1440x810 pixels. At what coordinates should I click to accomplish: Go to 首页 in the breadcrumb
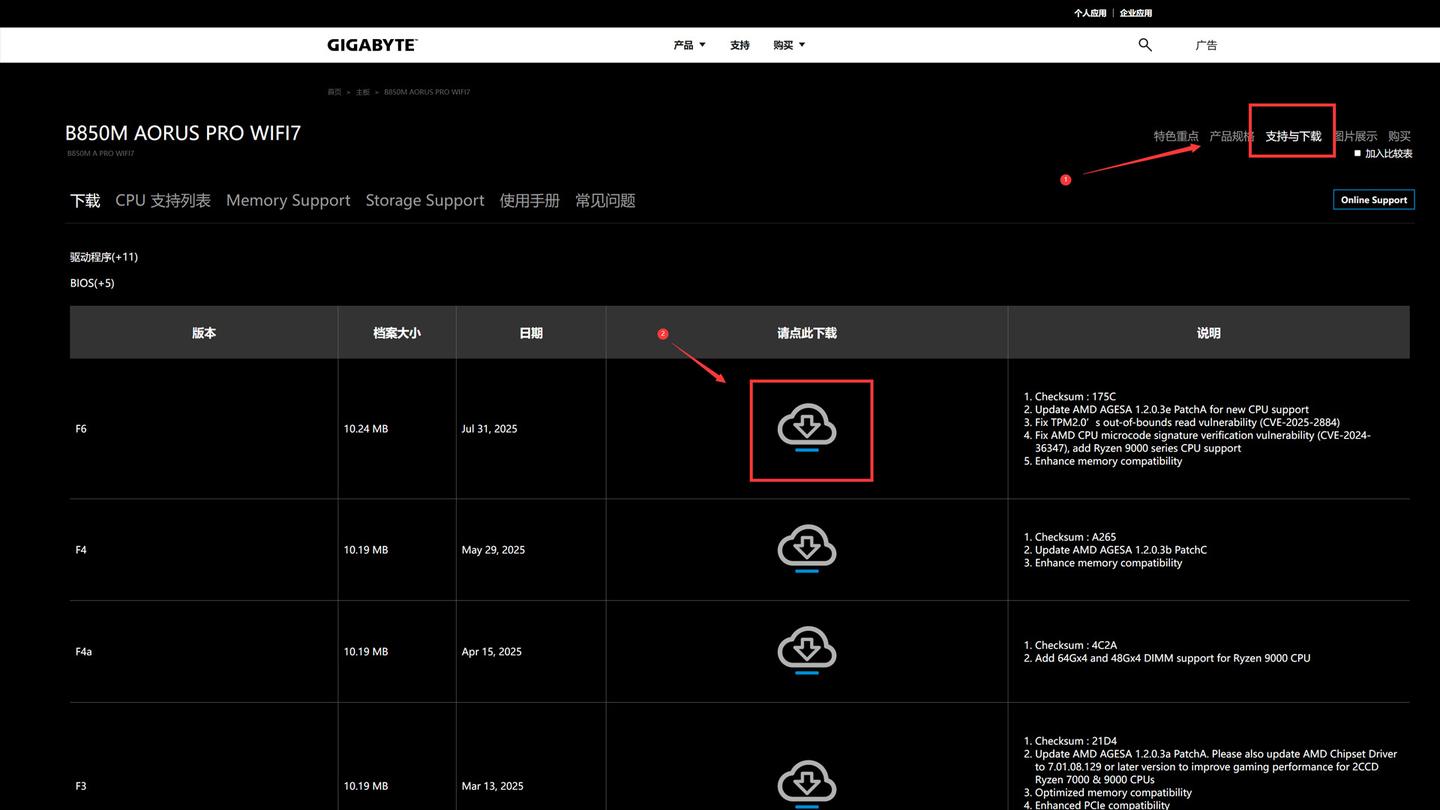334,92
